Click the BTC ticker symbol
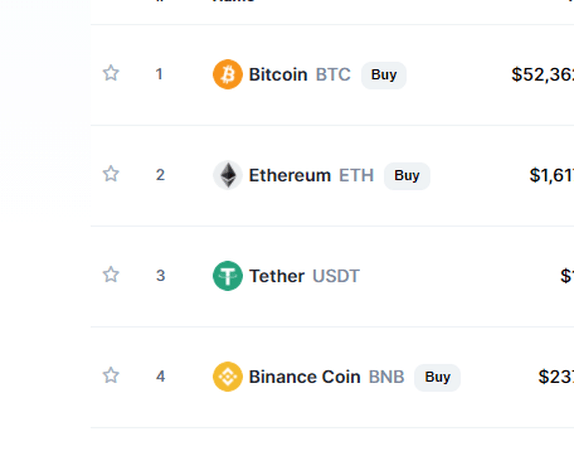The height and width of the screenshot is (456, 574). [x=333, y=75]
